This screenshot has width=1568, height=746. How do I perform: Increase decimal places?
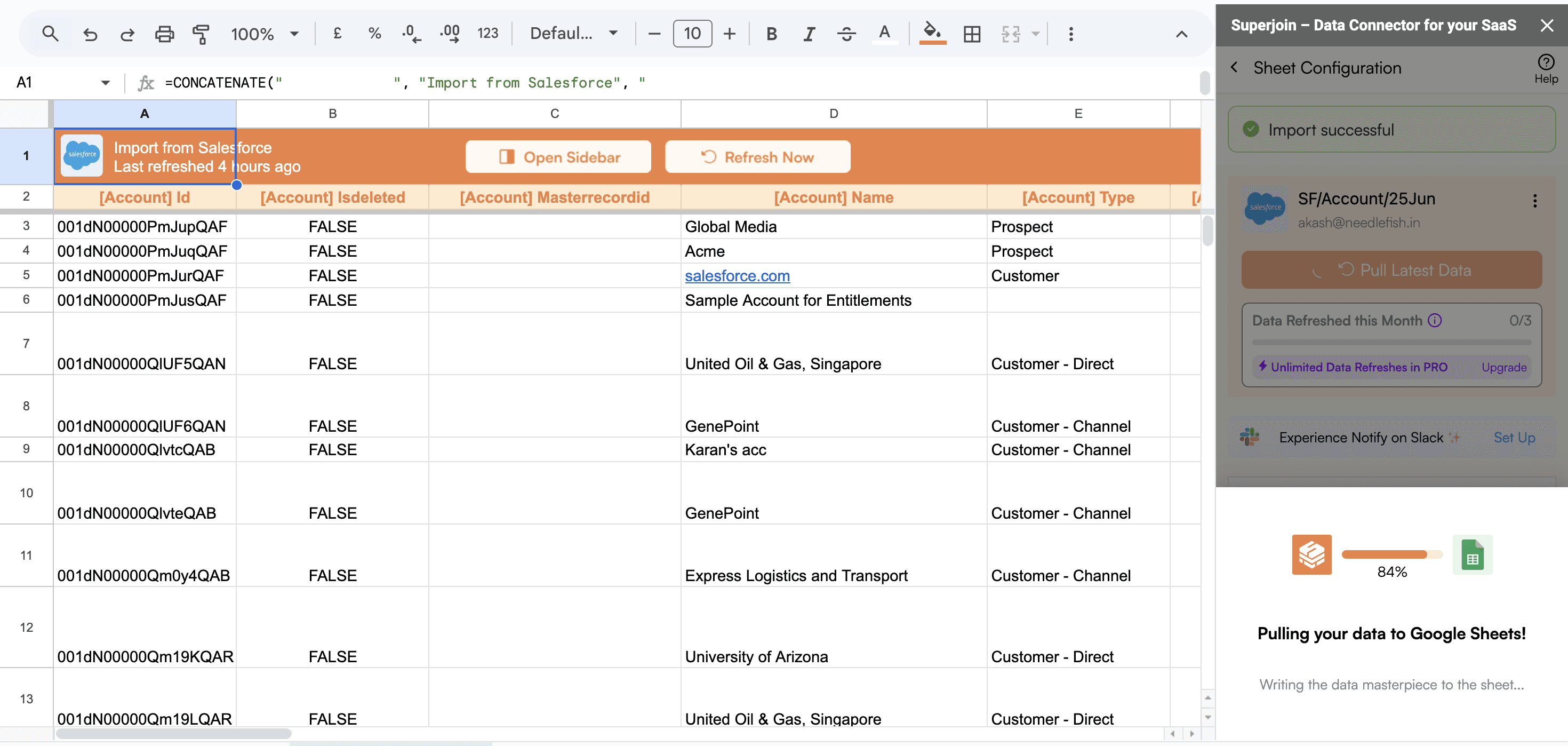[450, 34]
